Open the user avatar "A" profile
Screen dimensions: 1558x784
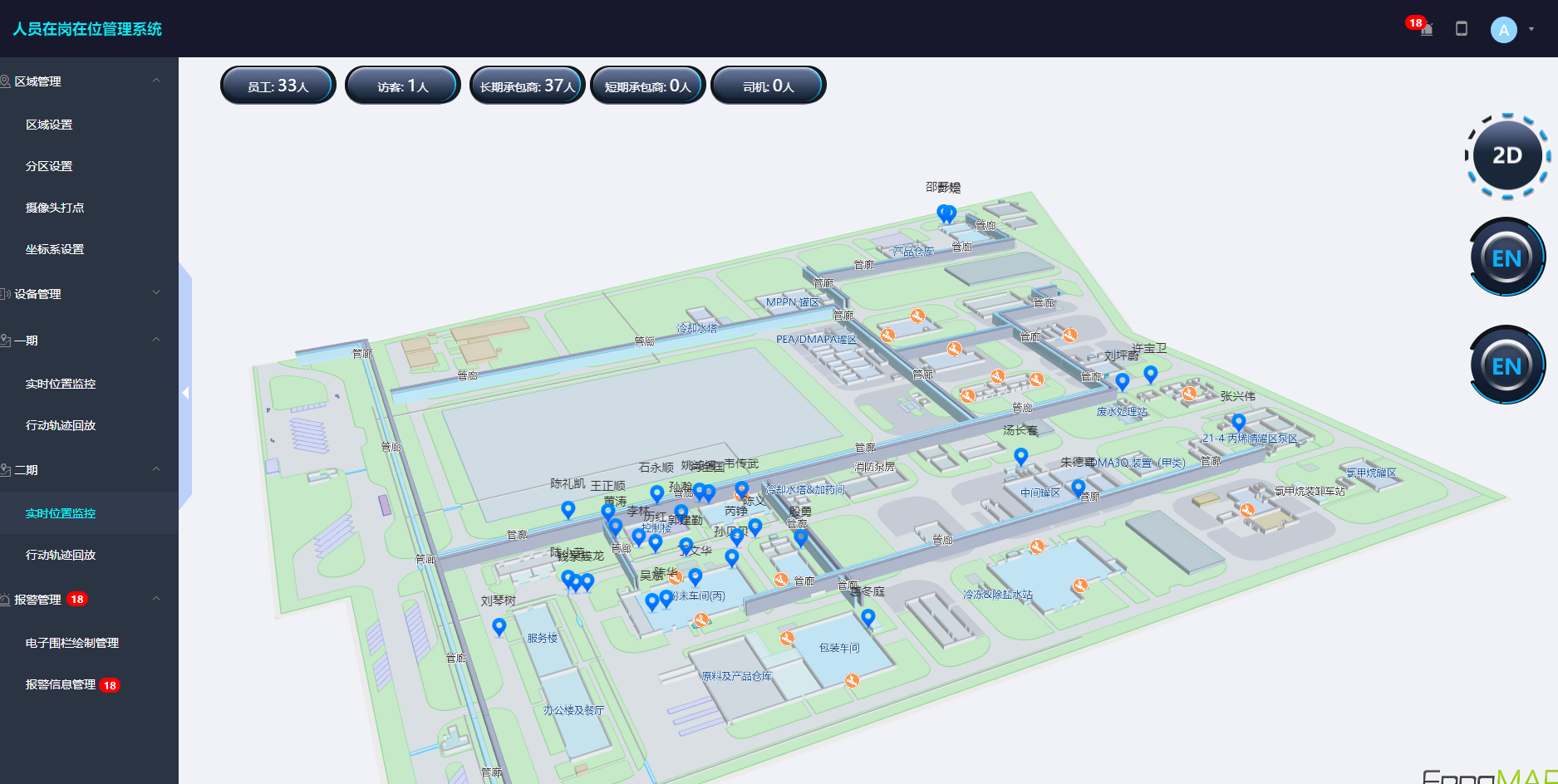[x=1503, y=30]
